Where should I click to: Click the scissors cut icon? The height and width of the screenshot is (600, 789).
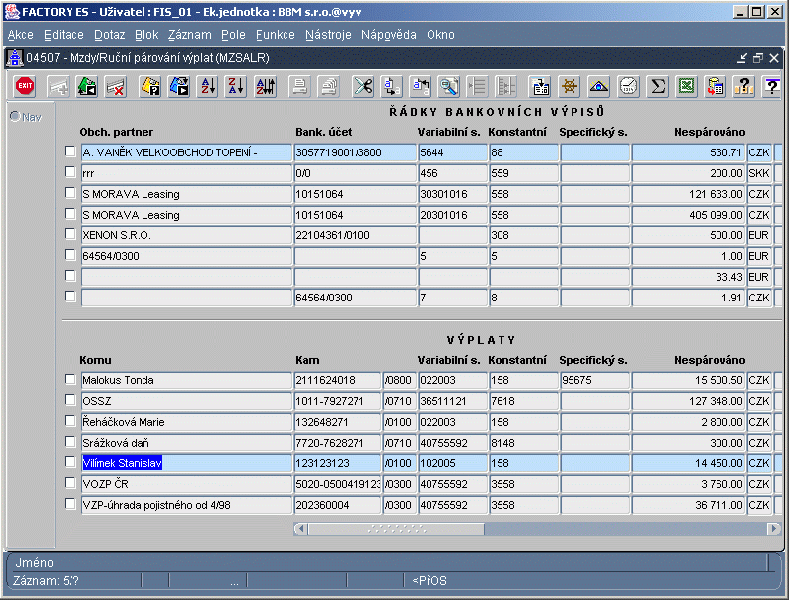pos(363,87)
